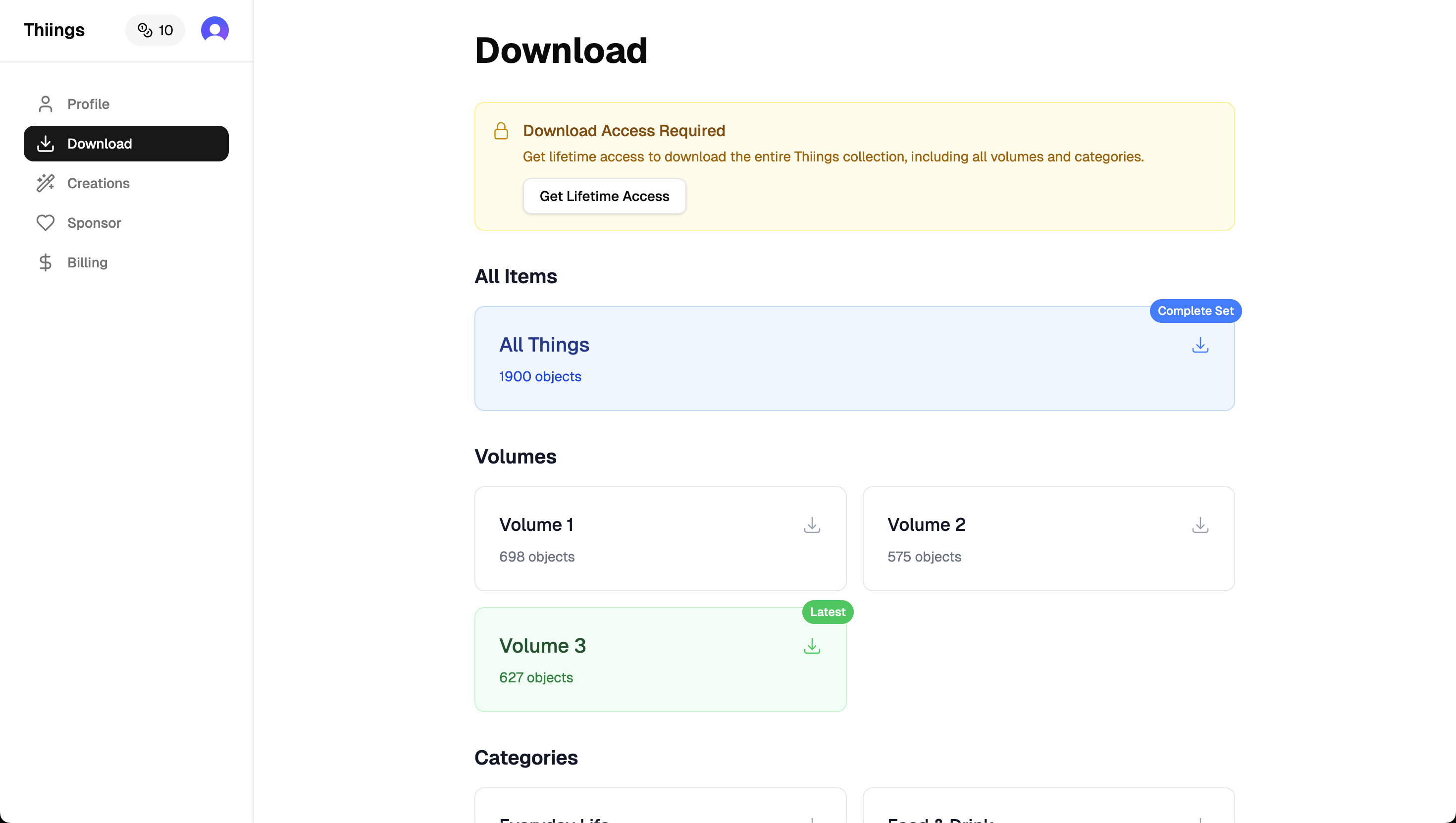Screen dimensions: 1456x823
Task: Click the Volume 3 download icon
Action: (x=812, y=646)
